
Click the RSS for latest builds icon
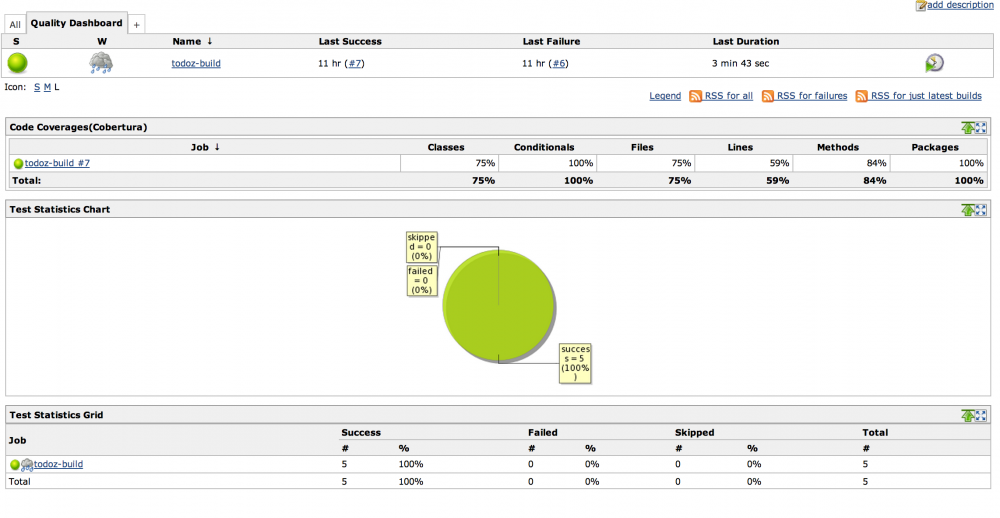coord(862,96)
